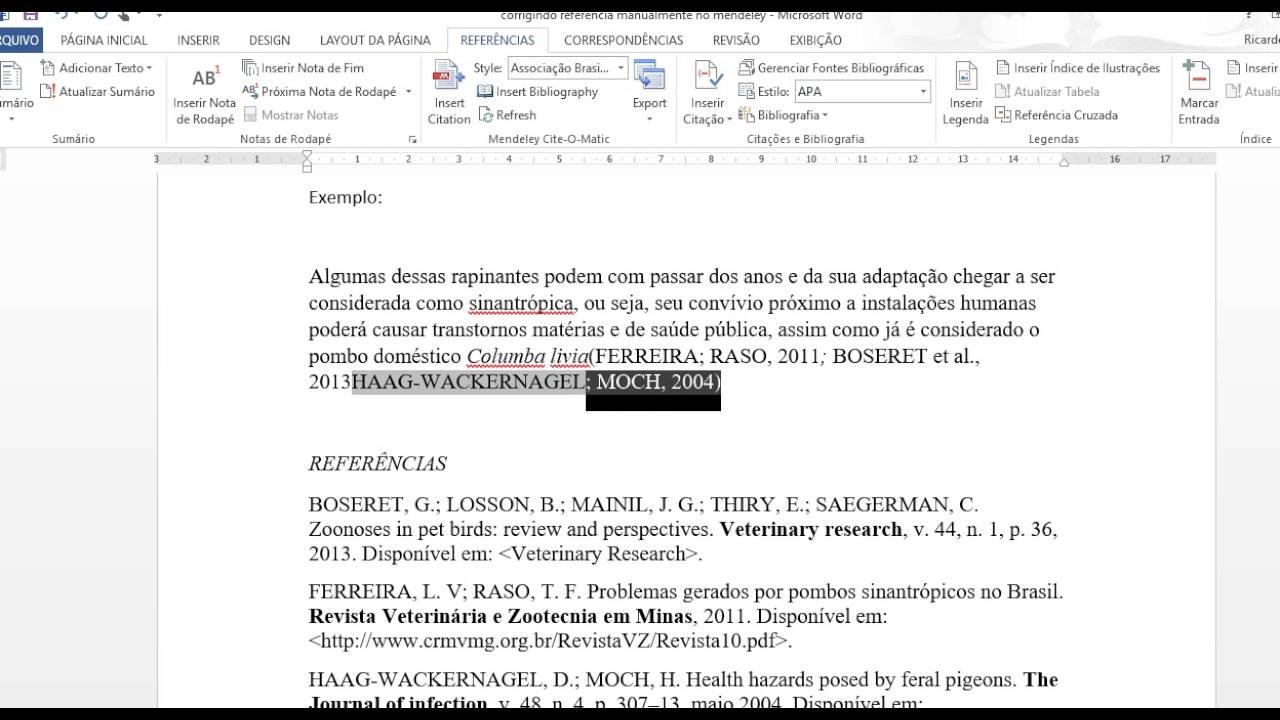Open the ARQUIVO tab
Image resolution: width=1280 pixels, height=720 pixels.
(18, 40)
